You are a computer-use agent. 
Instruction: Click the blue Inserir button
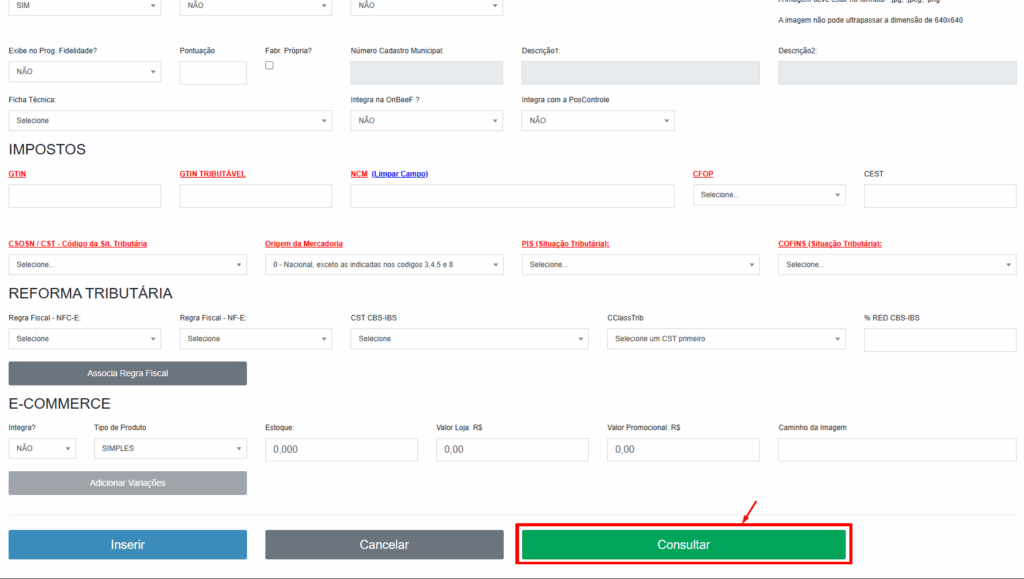pyautogui.click(x=127, y=545)
